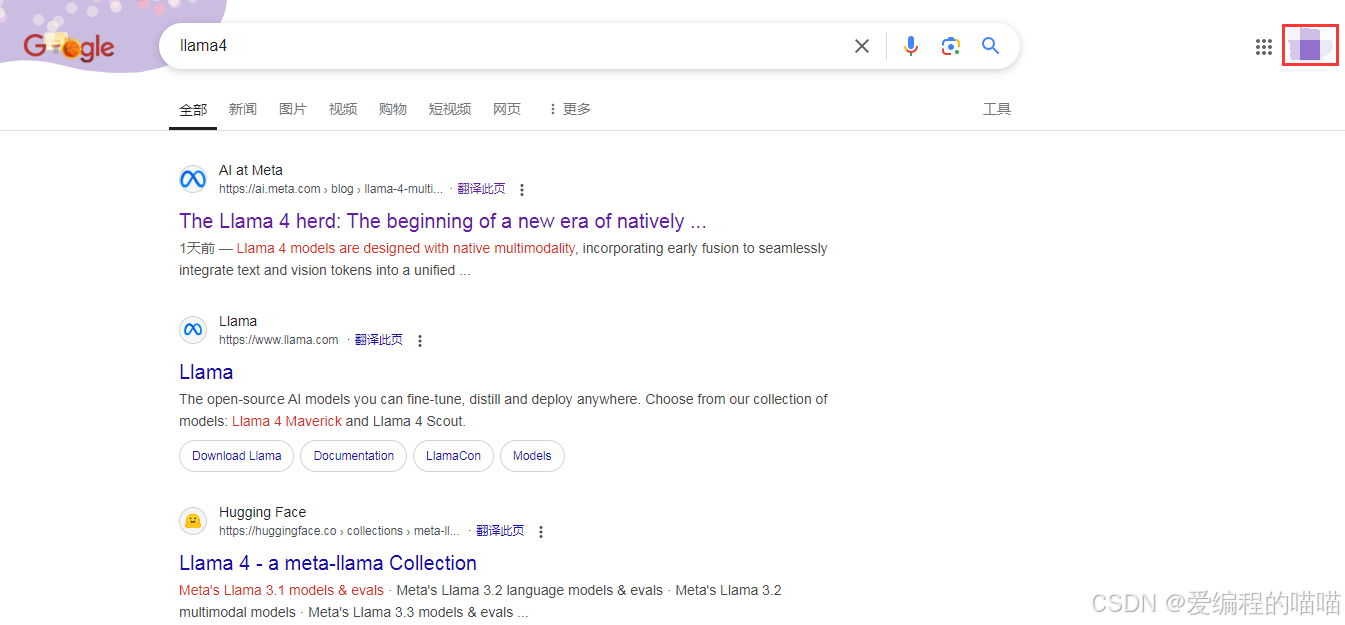Switch to the 视频 tab

click(x=343, y=109)
